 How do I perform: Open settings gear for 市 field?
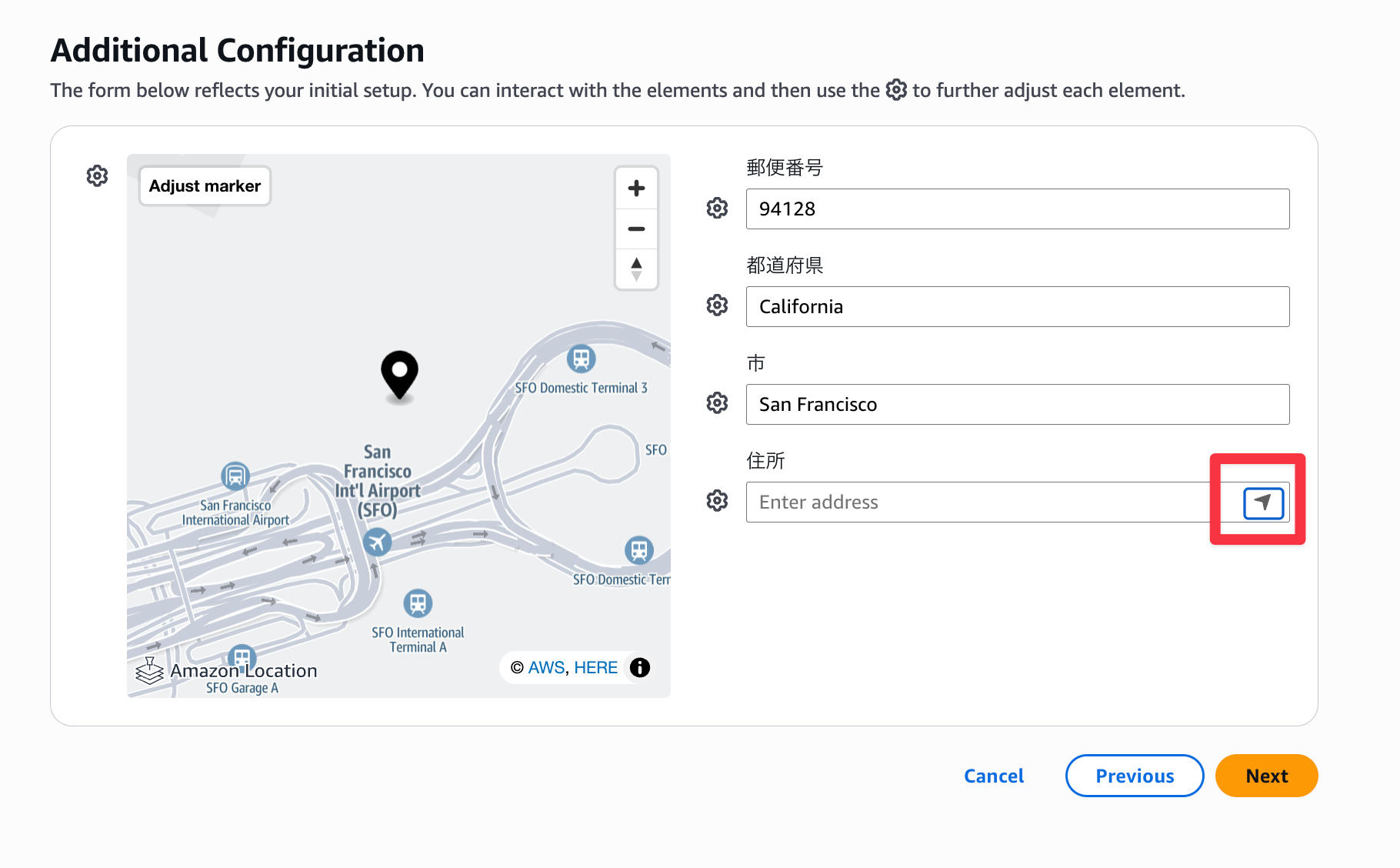point(717,402)
